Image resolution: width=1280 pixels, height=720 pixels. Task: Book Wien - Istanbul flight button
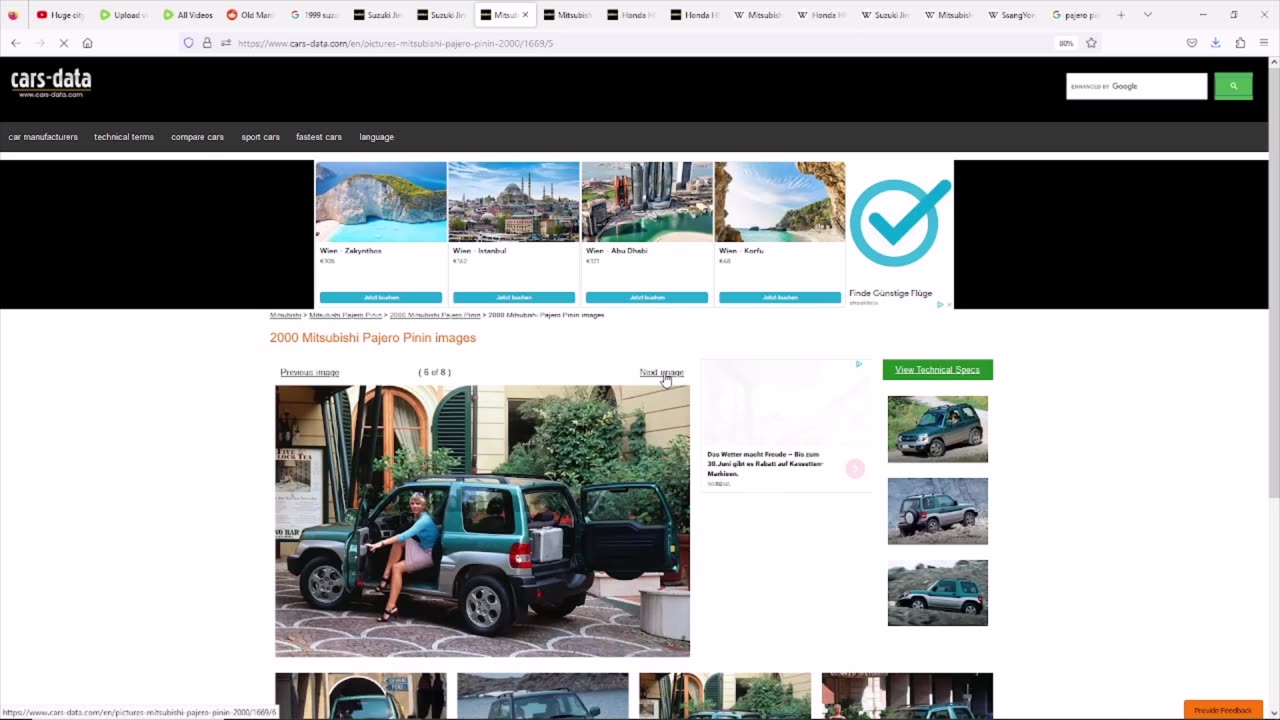(x=514, y=297)
